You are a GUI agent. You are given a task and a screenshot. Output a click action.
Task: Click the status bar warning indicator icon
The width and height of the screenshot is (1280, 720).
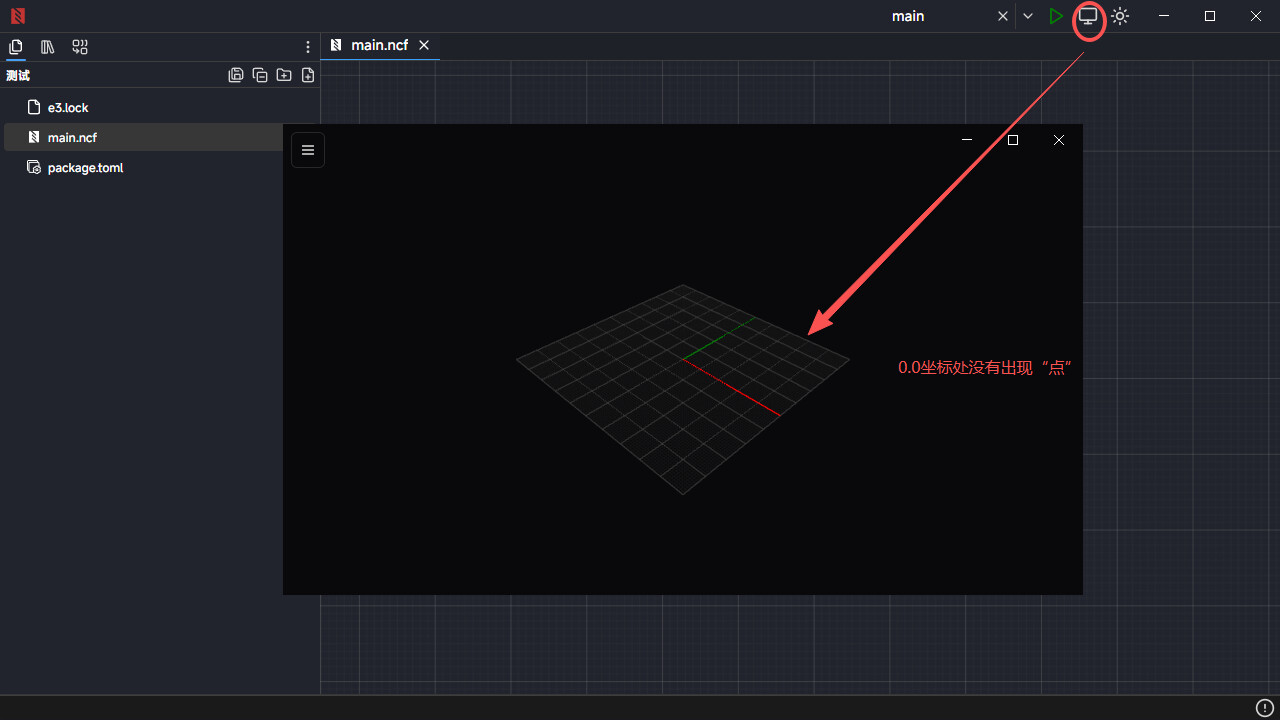point(1264,708)
